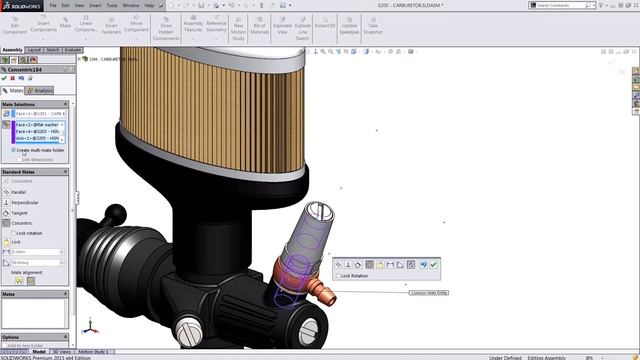Open the Move Component dropdown arrow
The height and width of the screenshot is (360, 640).
click(136, 39)
